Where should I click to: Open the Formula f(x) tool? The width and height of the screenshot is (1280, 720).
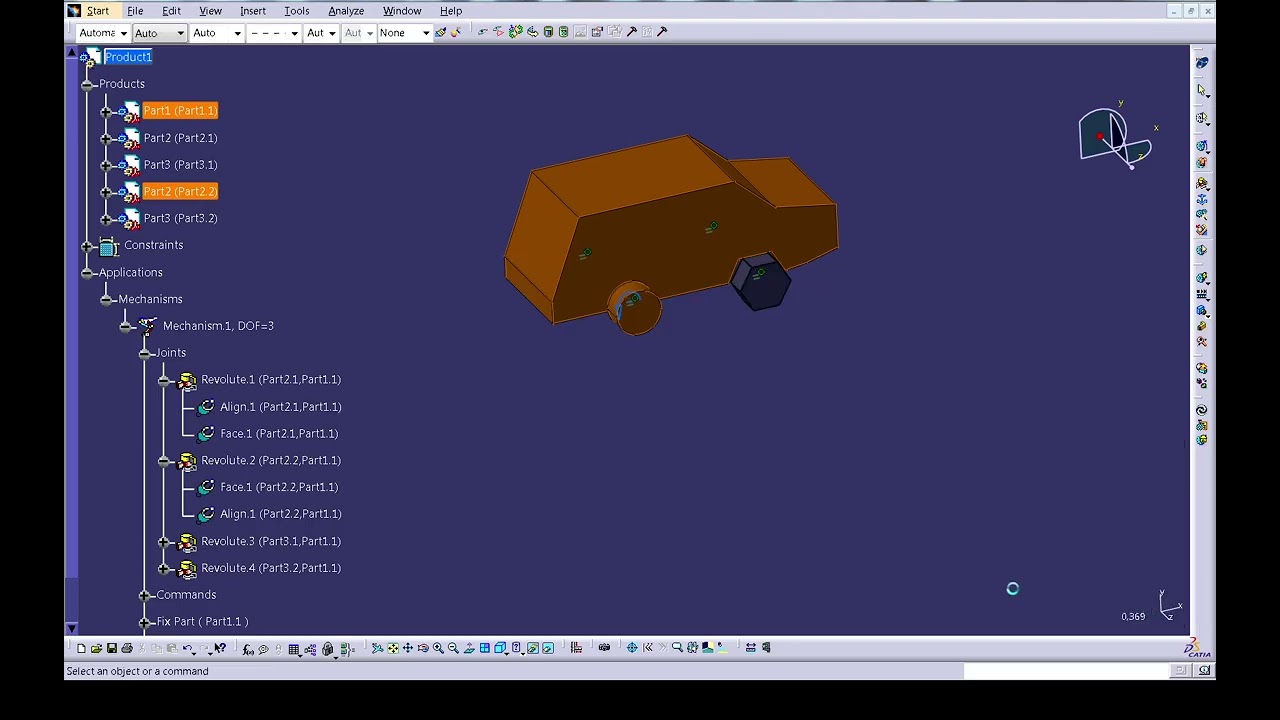(248, 649)
